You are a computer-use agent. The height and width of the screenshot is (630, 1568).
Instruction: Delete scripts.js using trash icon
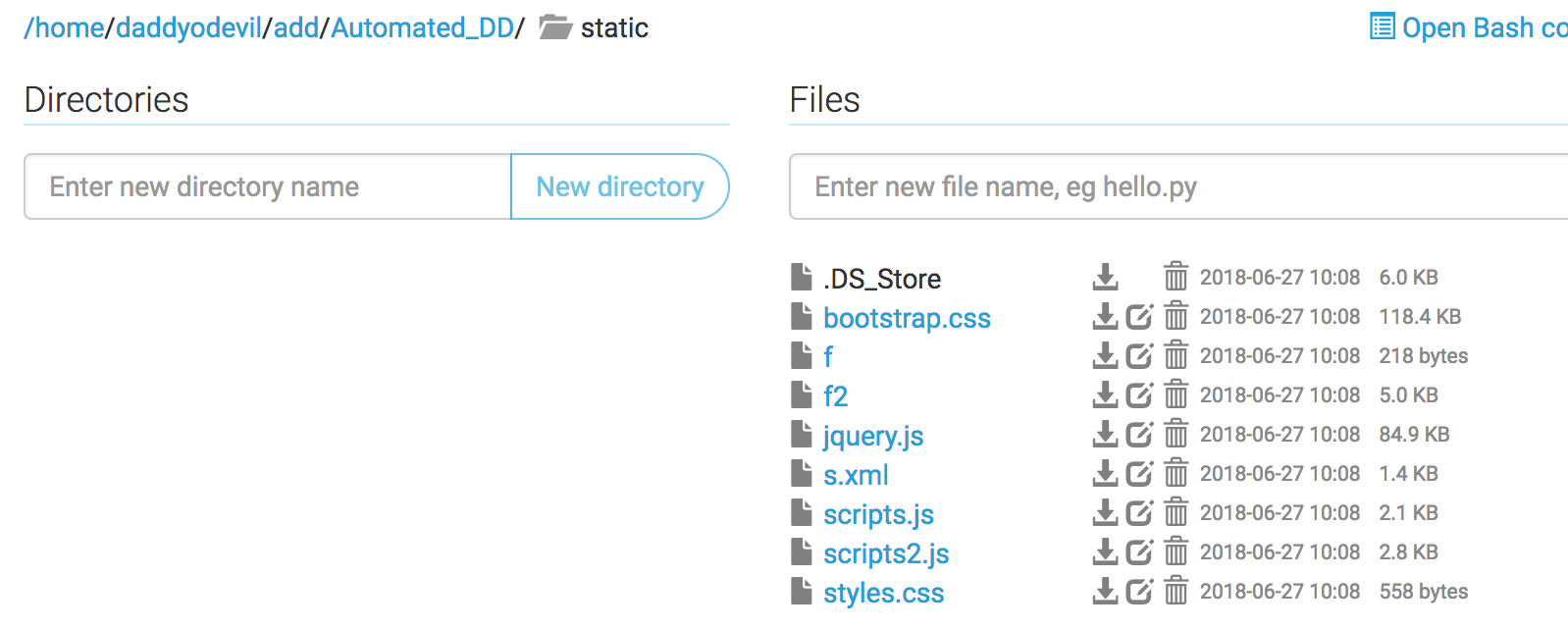coord(1176,513)
